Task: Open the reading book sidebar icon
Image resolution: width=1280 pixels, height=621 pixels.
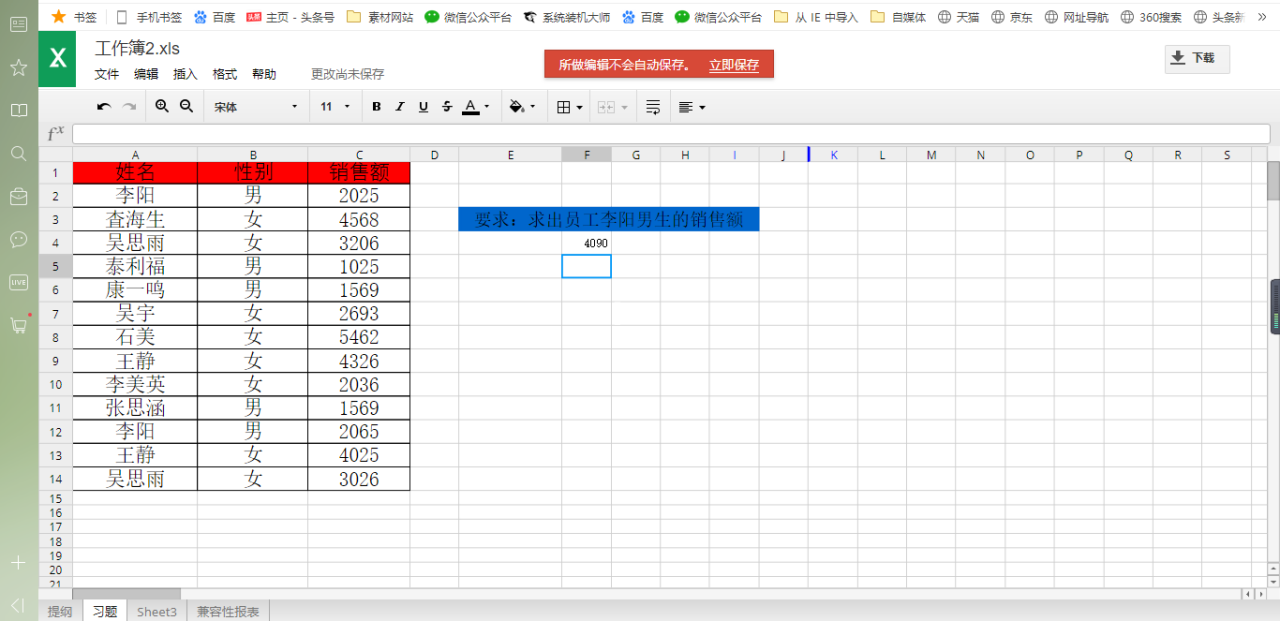Action: click(x=18, y=110)
